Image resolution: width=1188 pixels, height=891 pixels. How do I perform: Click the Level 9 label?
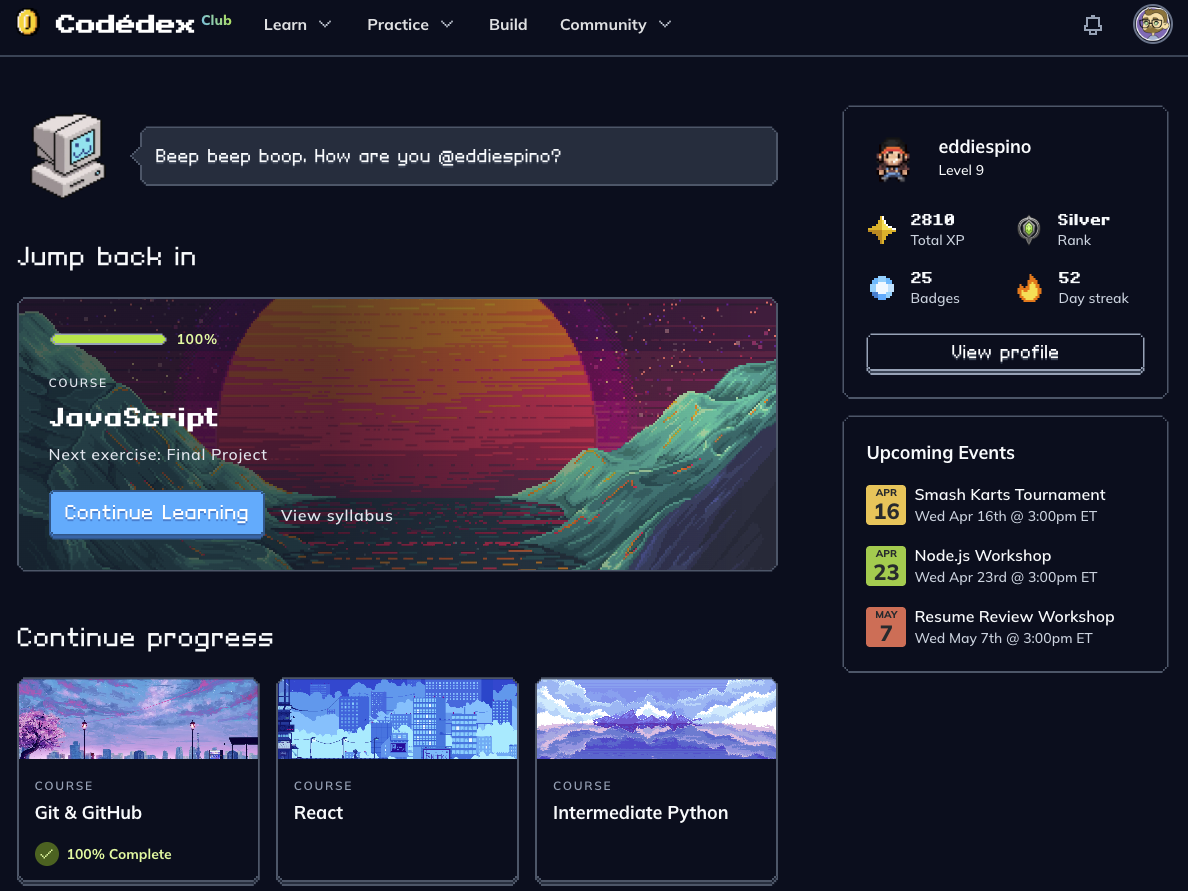961,170
